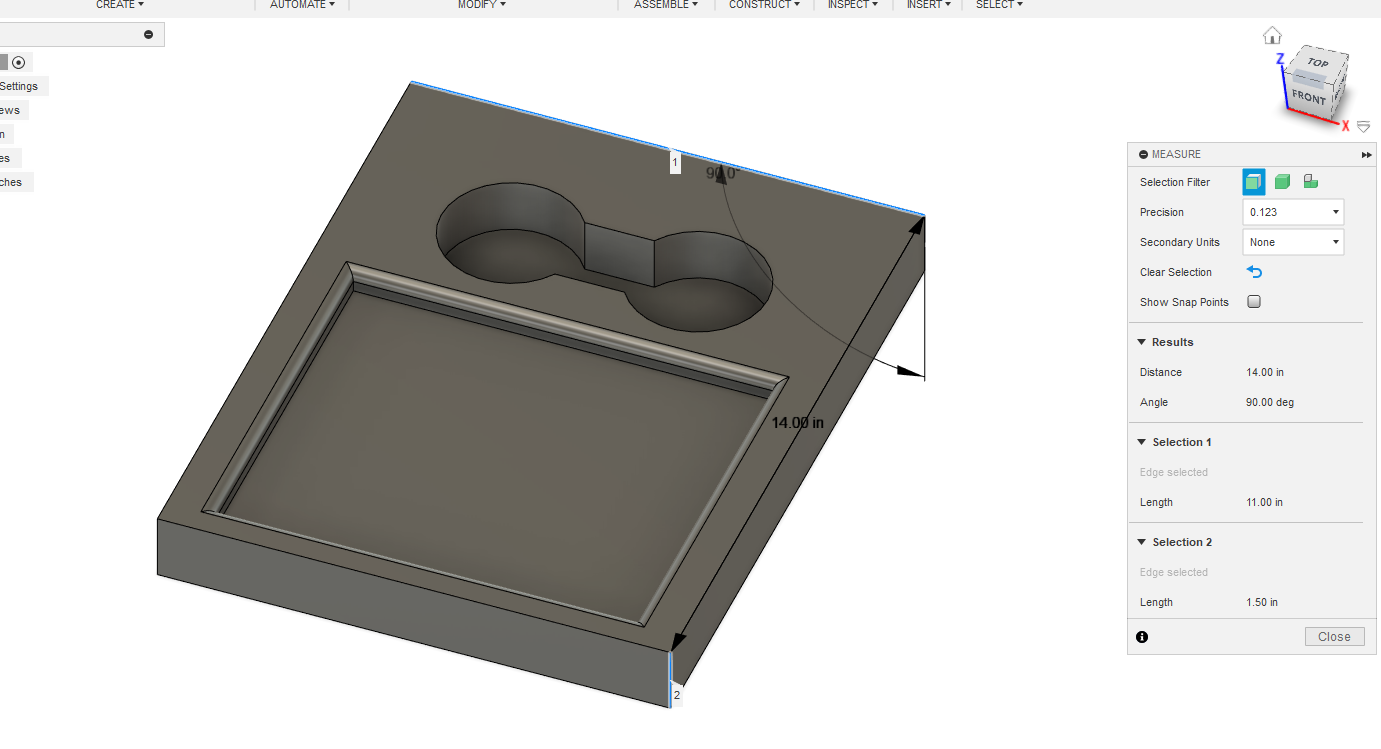Viewport: 1381px width, 749px height.
Task: Click the 14.00 in dimension label in viewport
Action: point(797,423)
